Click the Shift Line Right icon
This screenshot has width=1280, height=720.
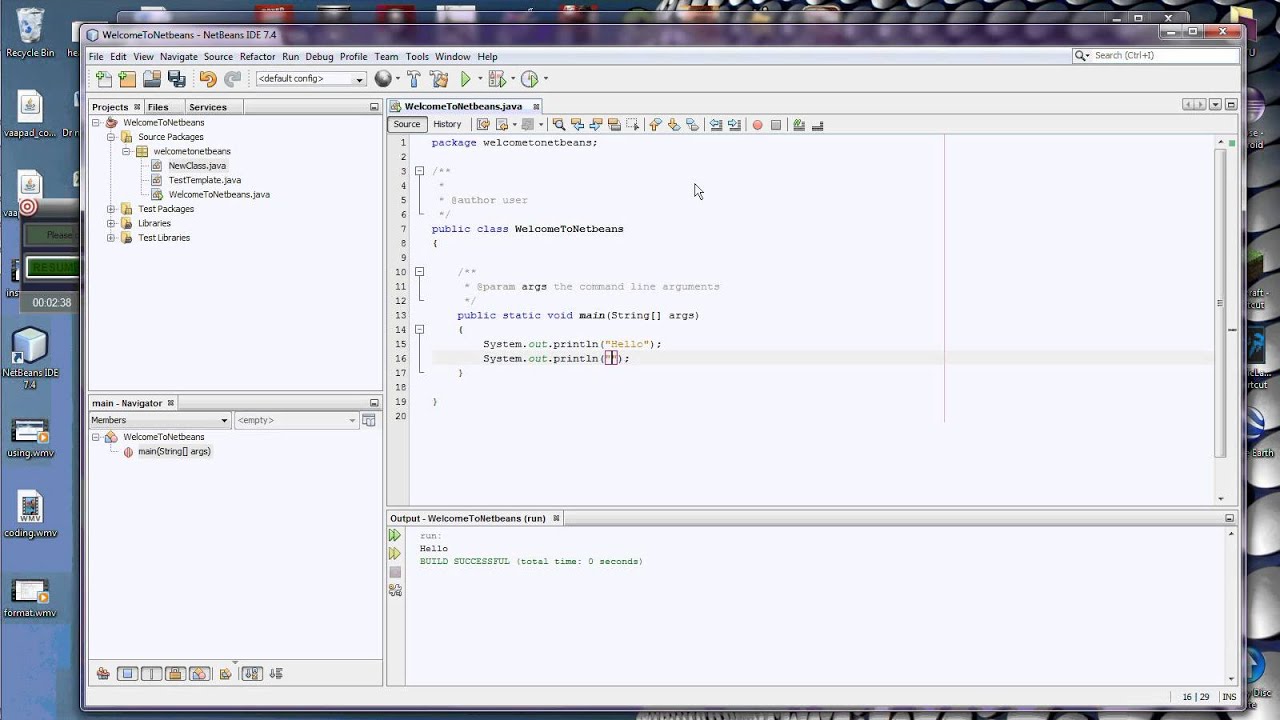(735, 125)
